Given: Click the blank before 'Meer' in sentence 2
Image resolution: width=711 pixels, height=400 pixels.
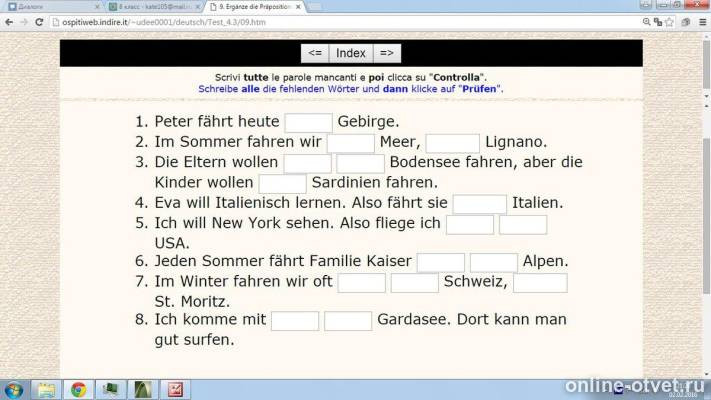Looking at the screenshot, I should coord(351,143).
